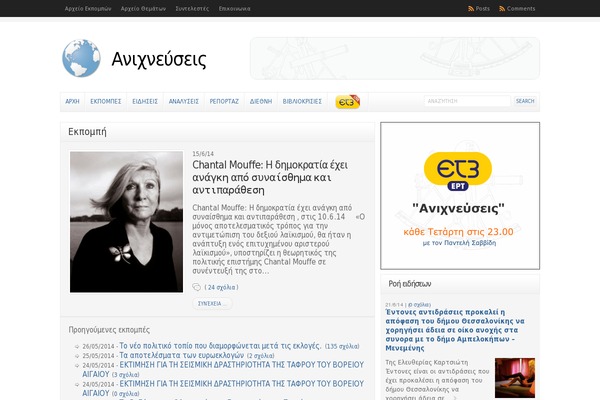This screenshot has width=600, height=400.
Task: Click the Posts feed link text
Action: pos(483,8)
